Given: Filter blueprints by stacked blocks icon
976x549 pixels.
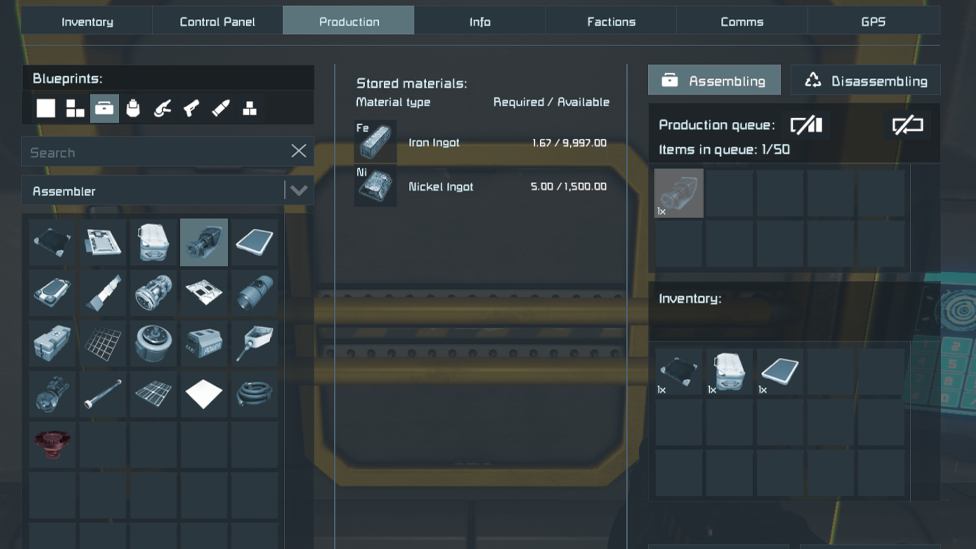Looking at the screenshot, I should point(250,108).
